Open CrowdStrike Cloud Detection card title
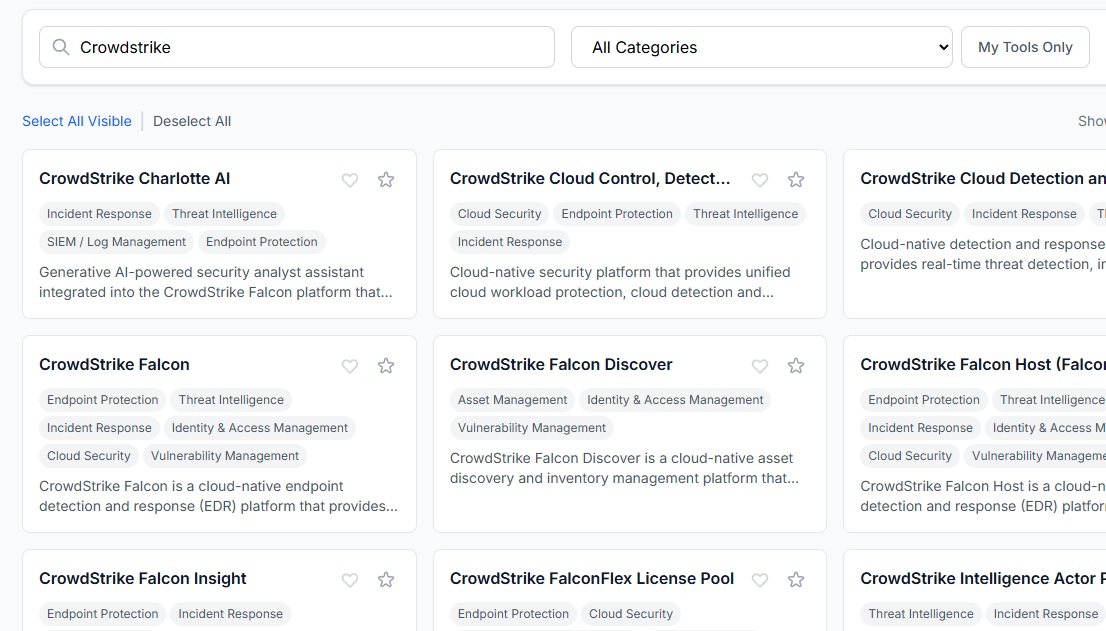Screen dimensions: 1106x631 click(x=983, y=178)
